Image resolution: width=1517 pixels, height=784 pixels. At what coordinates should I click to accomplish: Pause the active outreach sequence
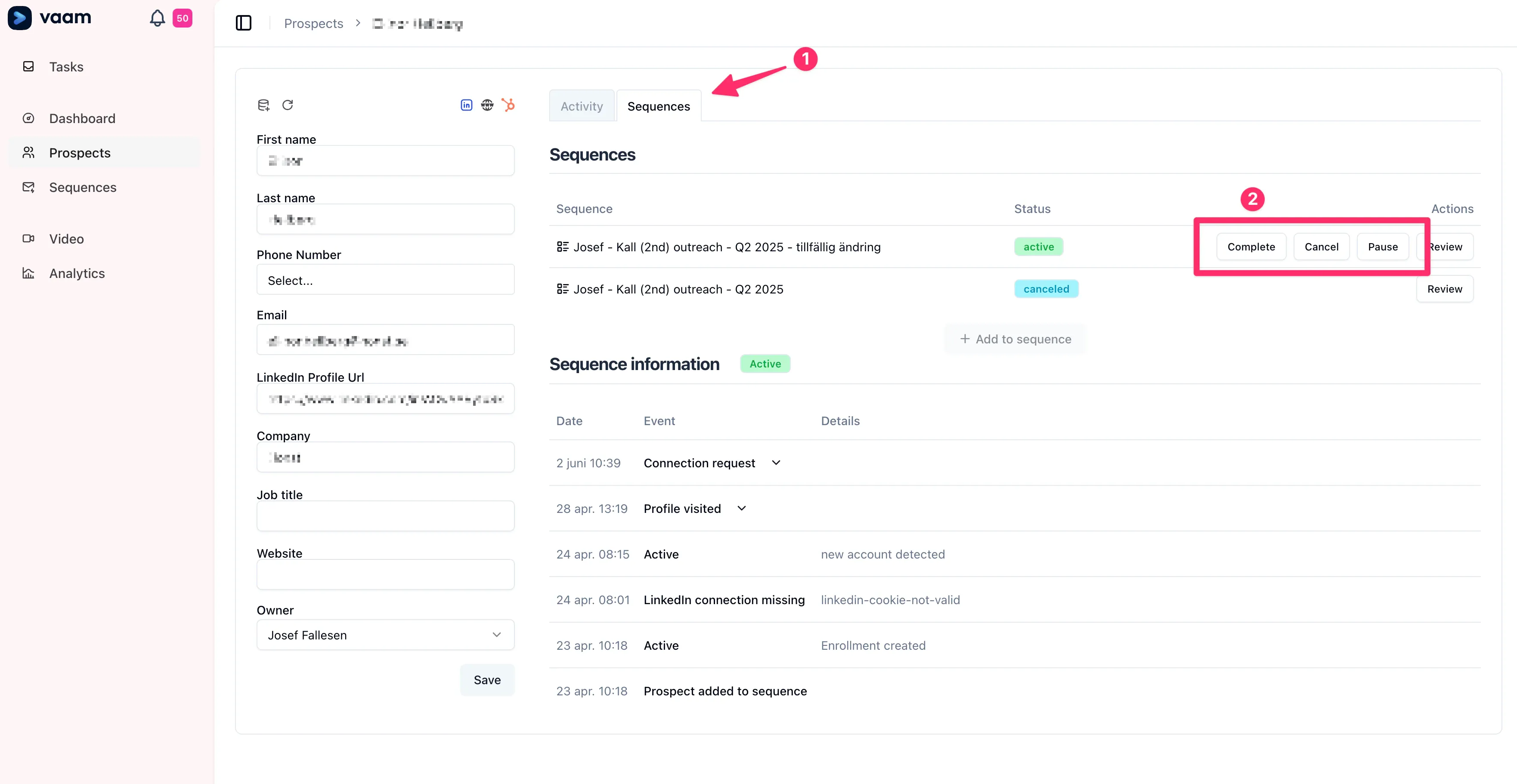[x=1383, y=247]
